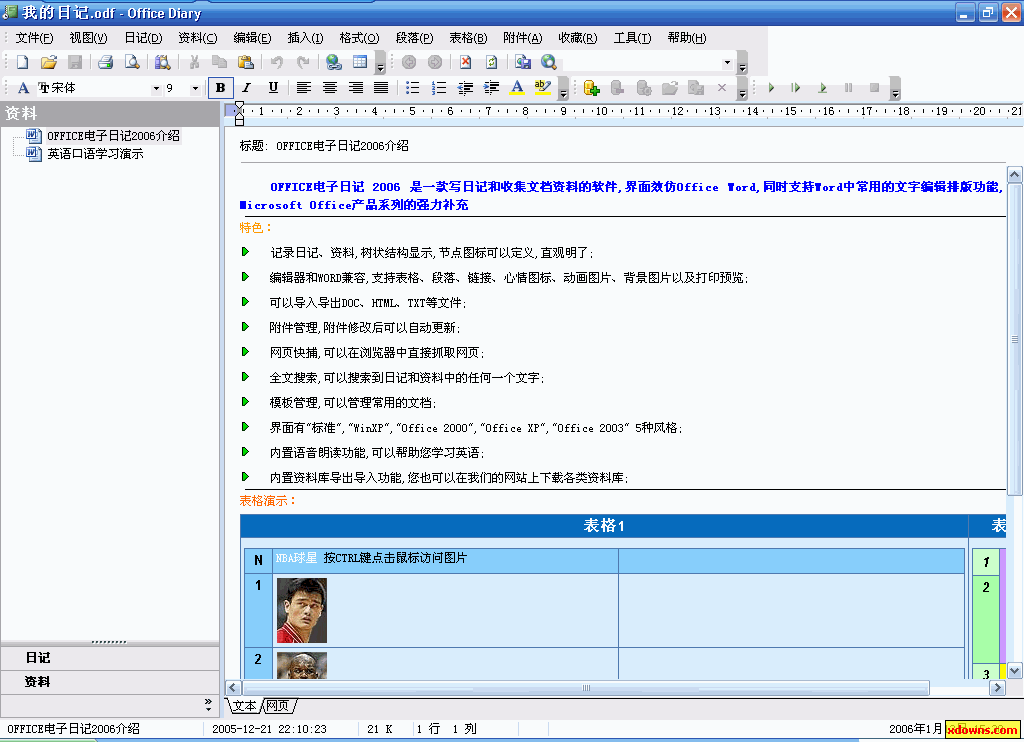Expand the web toolbar options arrow
This screenshot has width=1024, height=742.
(x=742, y=65)
